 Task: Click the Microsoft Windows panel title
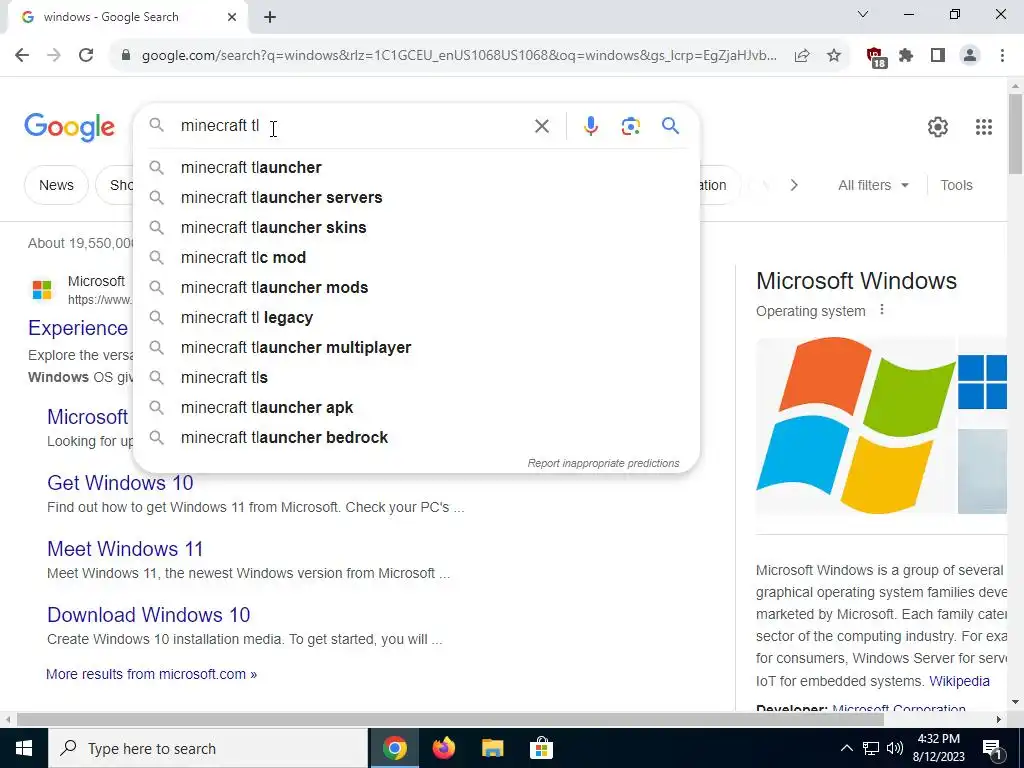coord(856,281)
